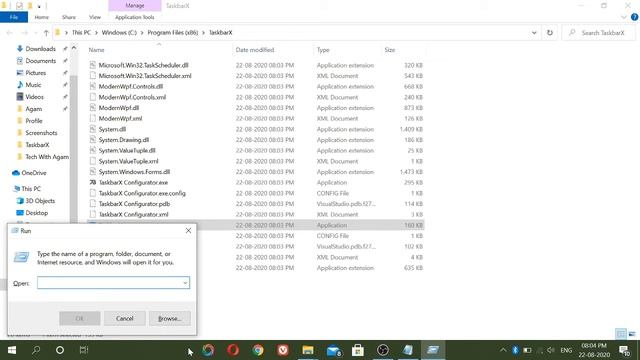Click Cancel in the Run dialog
Image resolution: width=640 pixels, height=360 pixels.
(124, 318)
